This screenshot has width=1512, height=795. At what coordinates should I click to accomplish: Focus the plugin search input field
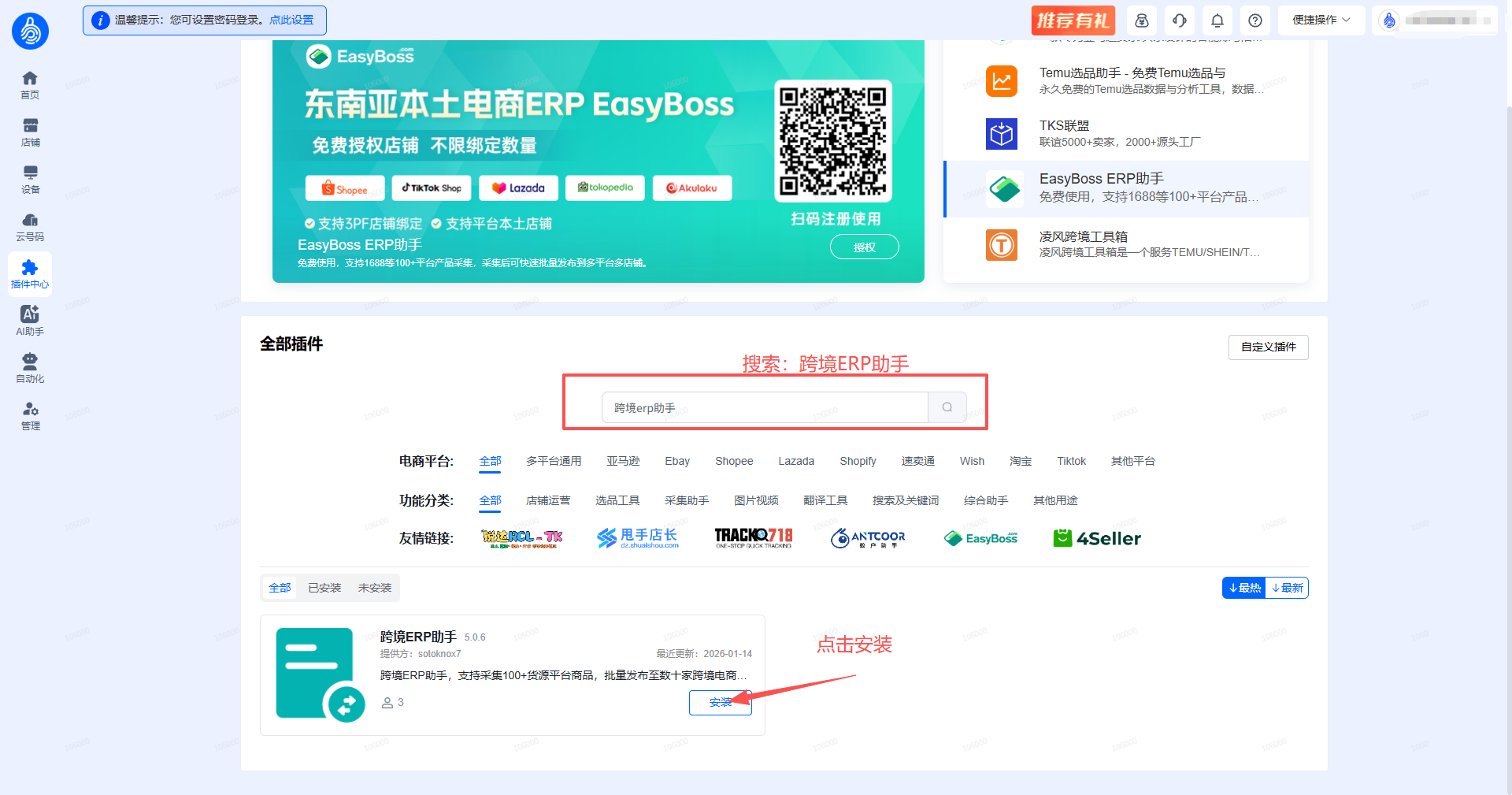[x=765, y=407]
